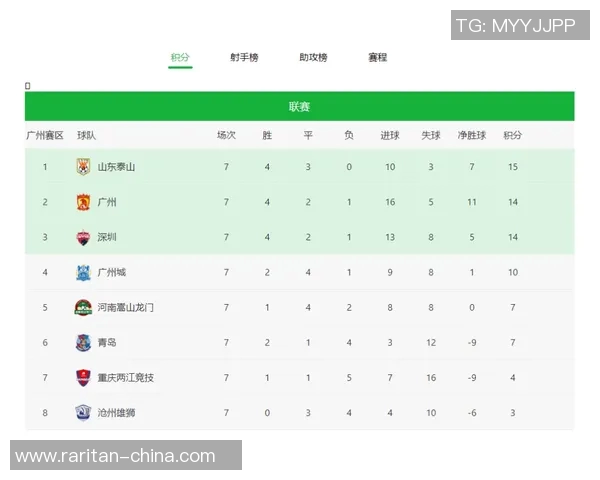Click the 进球 column header
Image resolution: width=600 pixels, height=480 pixels.
tap(390, 135)
